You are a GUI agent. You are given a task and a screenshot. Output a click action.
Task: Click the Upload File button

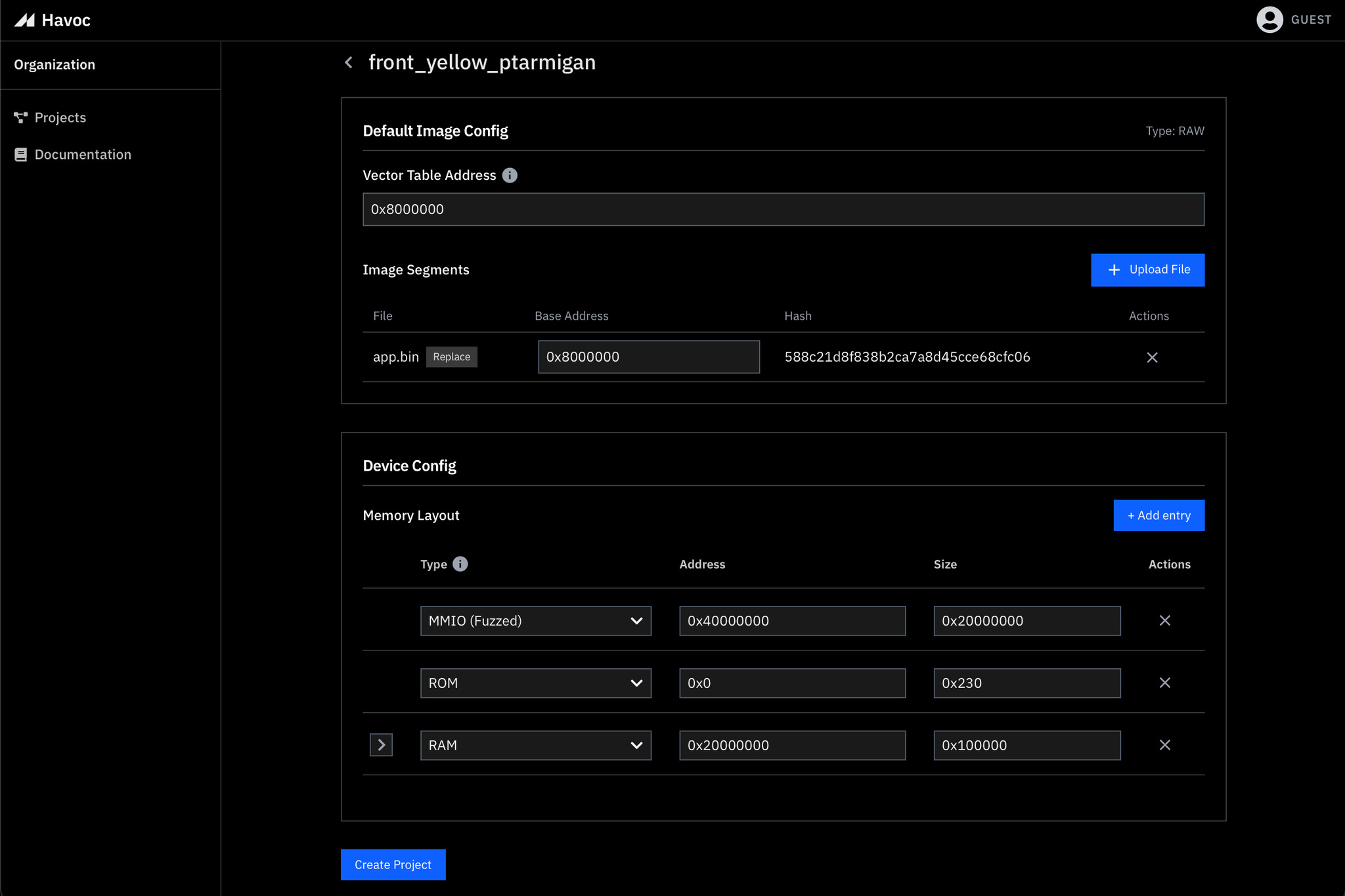1147,270
